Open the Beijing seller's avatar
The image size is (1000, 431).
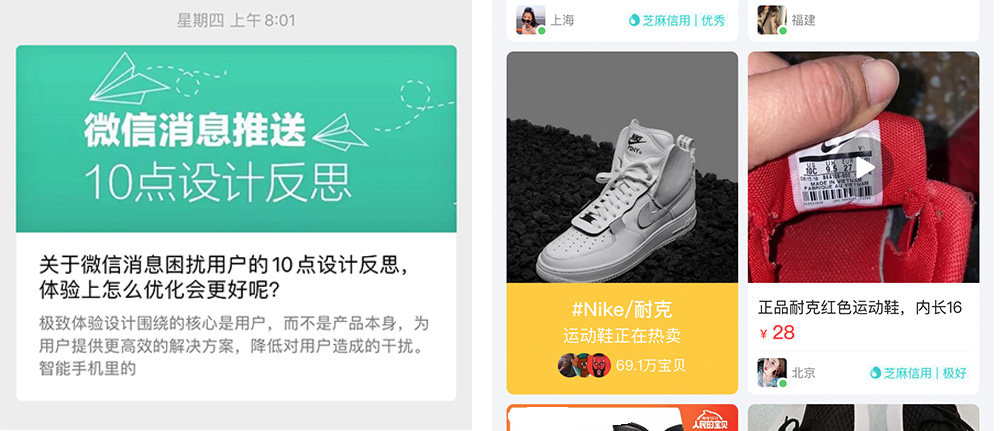click(772, 372)
